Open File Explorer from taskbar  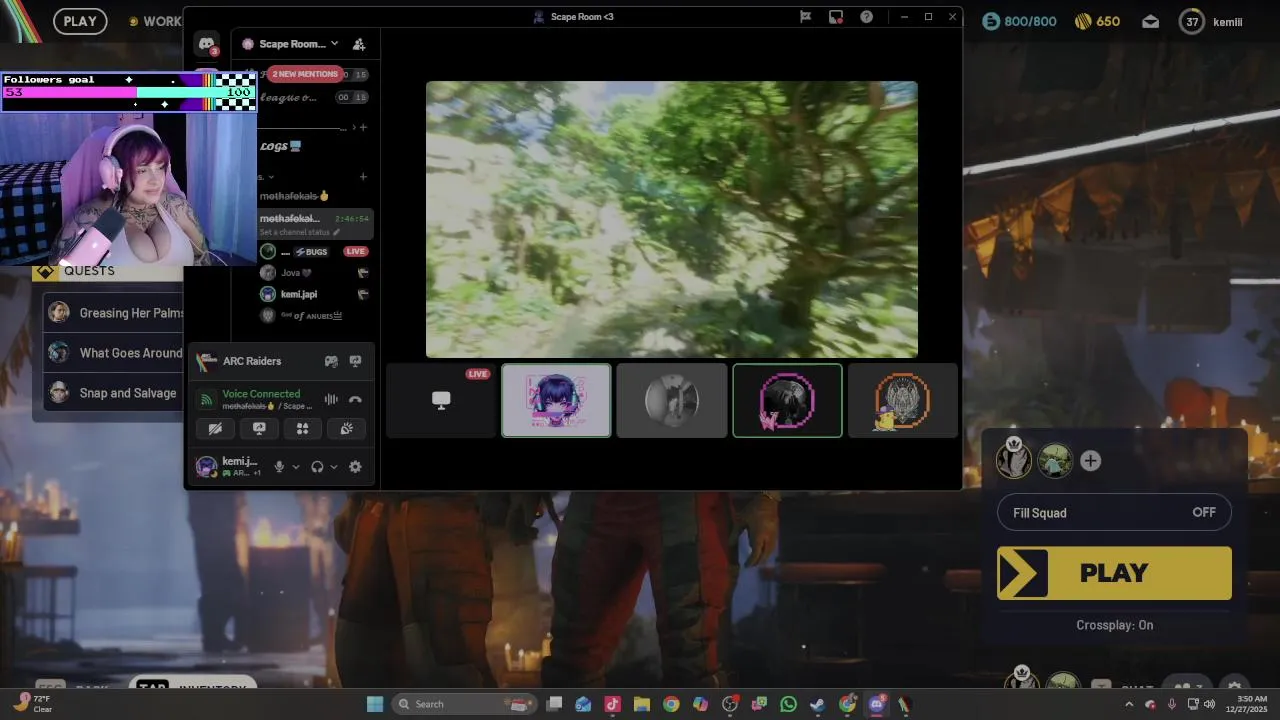tap(642, 704)
